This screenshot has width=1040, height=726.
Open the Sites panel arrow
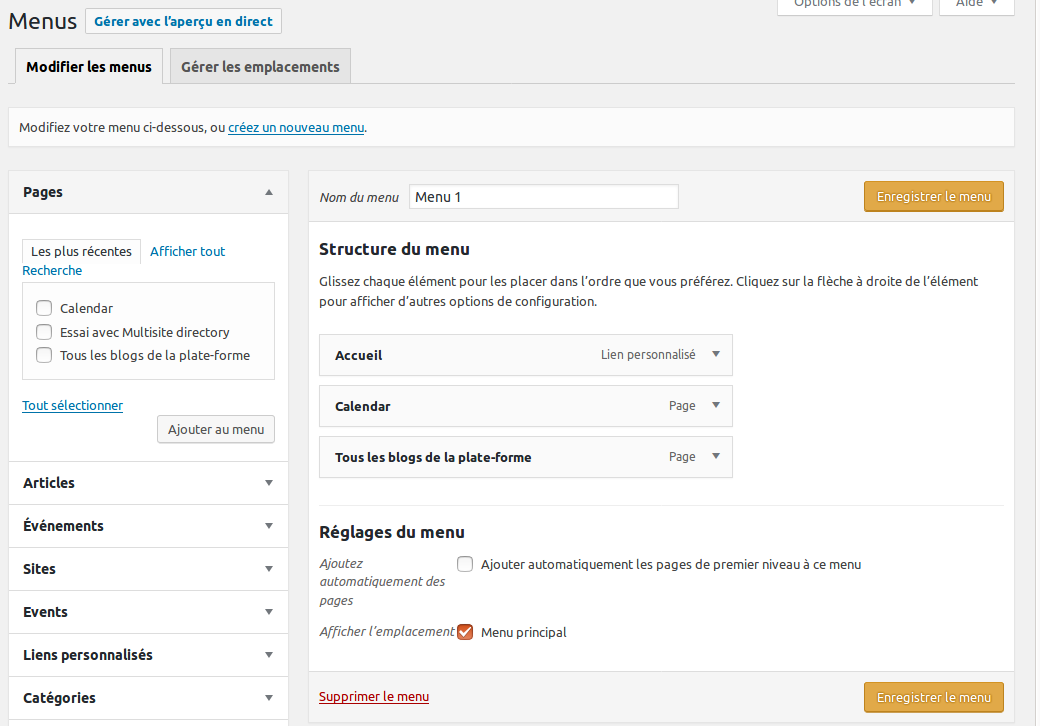coord(268,569)
